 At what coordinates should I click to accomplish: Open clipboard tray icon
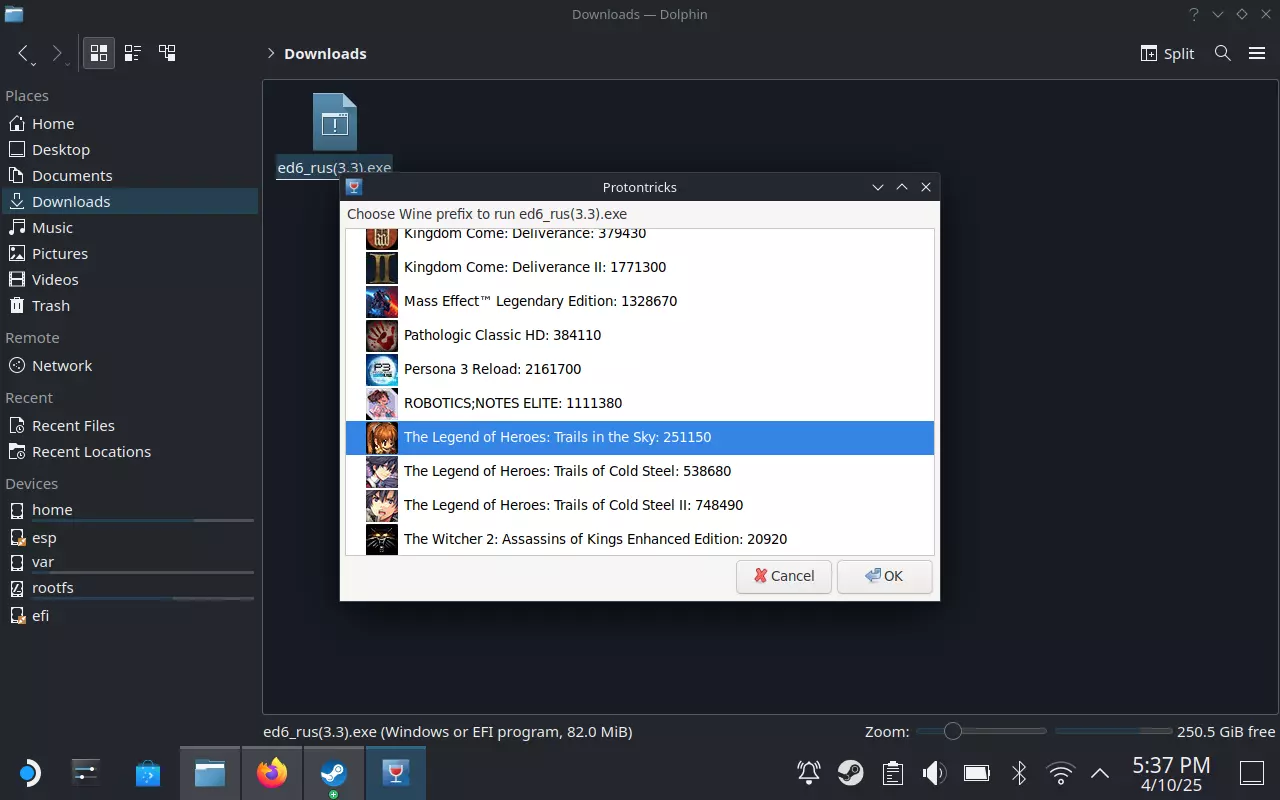coord(893,772)
